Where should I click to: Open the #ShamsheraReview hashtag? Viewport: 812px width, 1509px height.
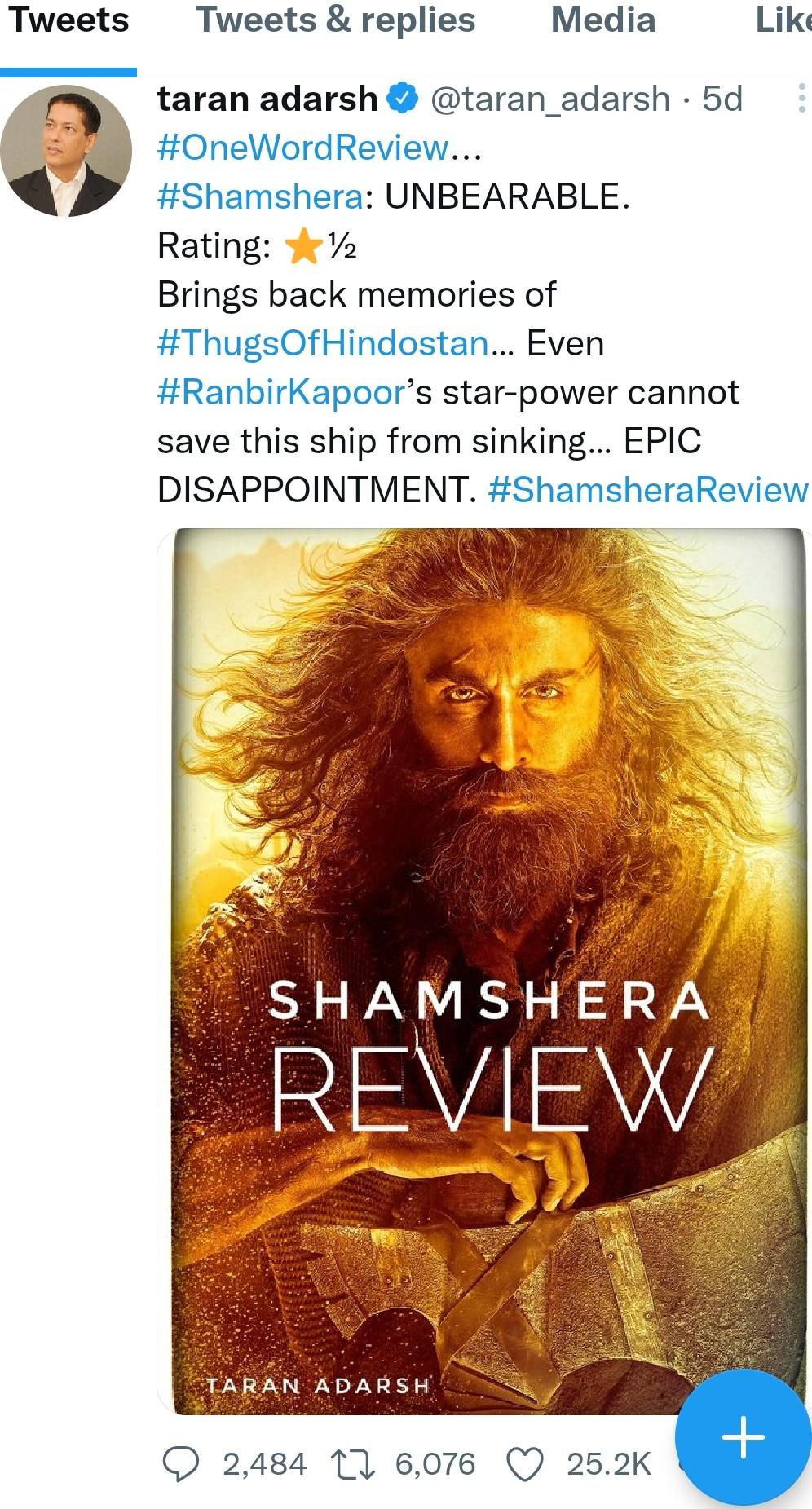coord(648,490)
